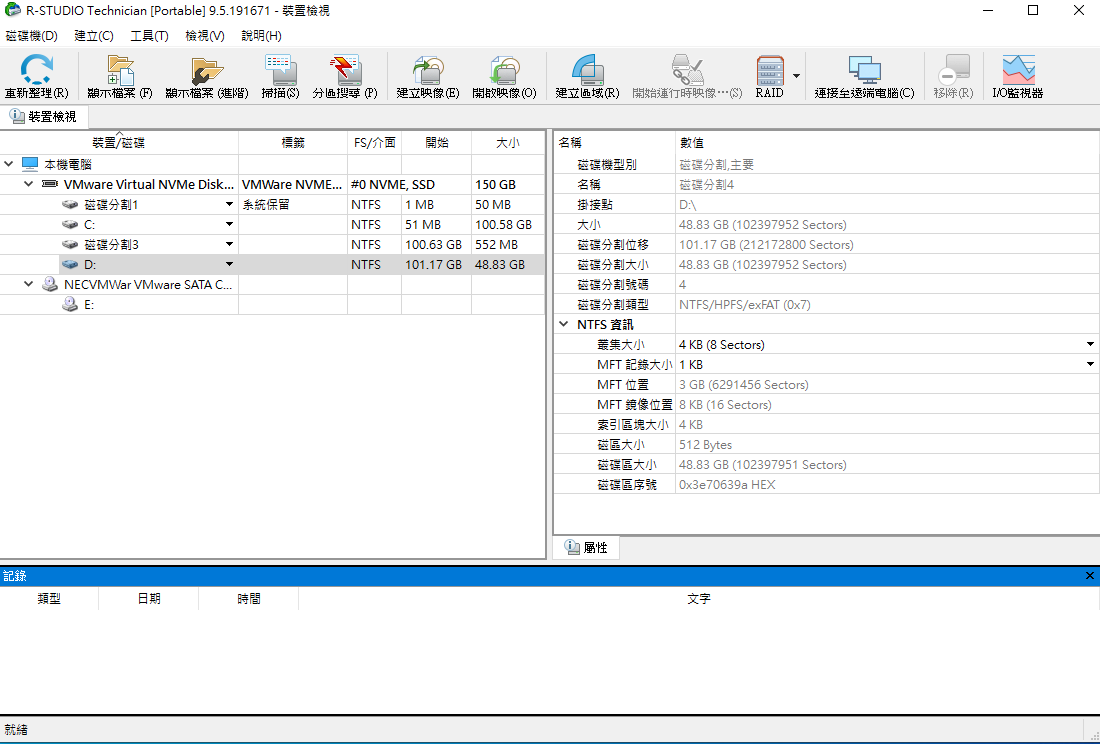Open 叢集大小 value dropdown

point(1090,345)
